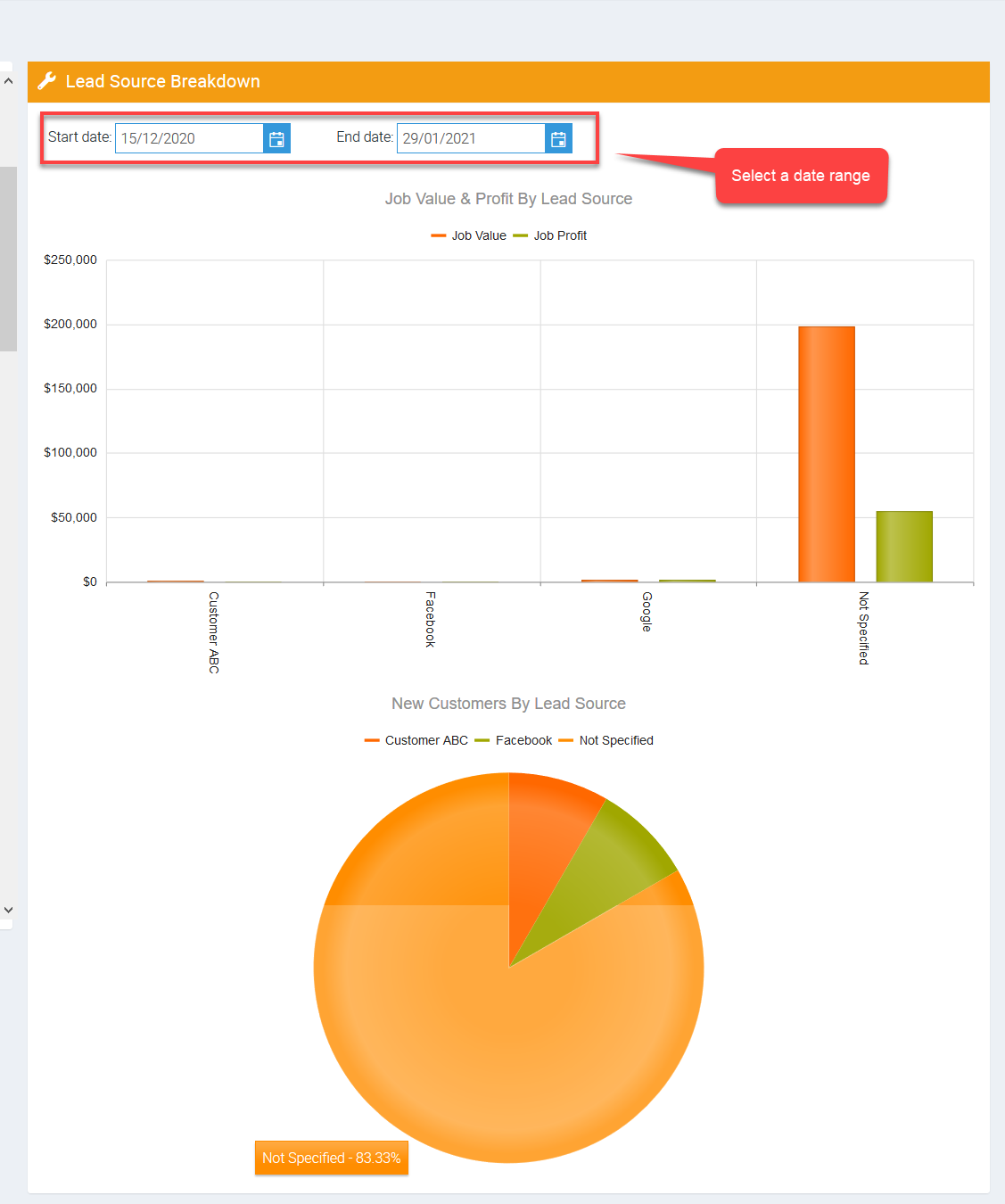The width and height of the screenshot is (1005, 1204).
Task: Toggle Not Specified in pie legend
Action: [x=606, y=740]
